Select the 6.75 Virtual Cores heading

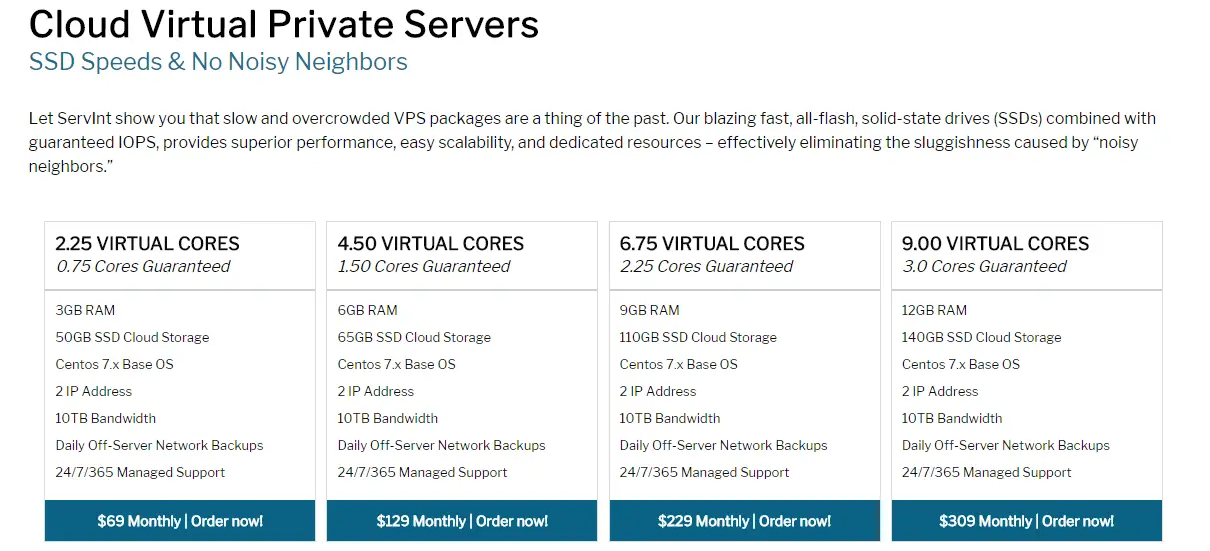(712, 244)
